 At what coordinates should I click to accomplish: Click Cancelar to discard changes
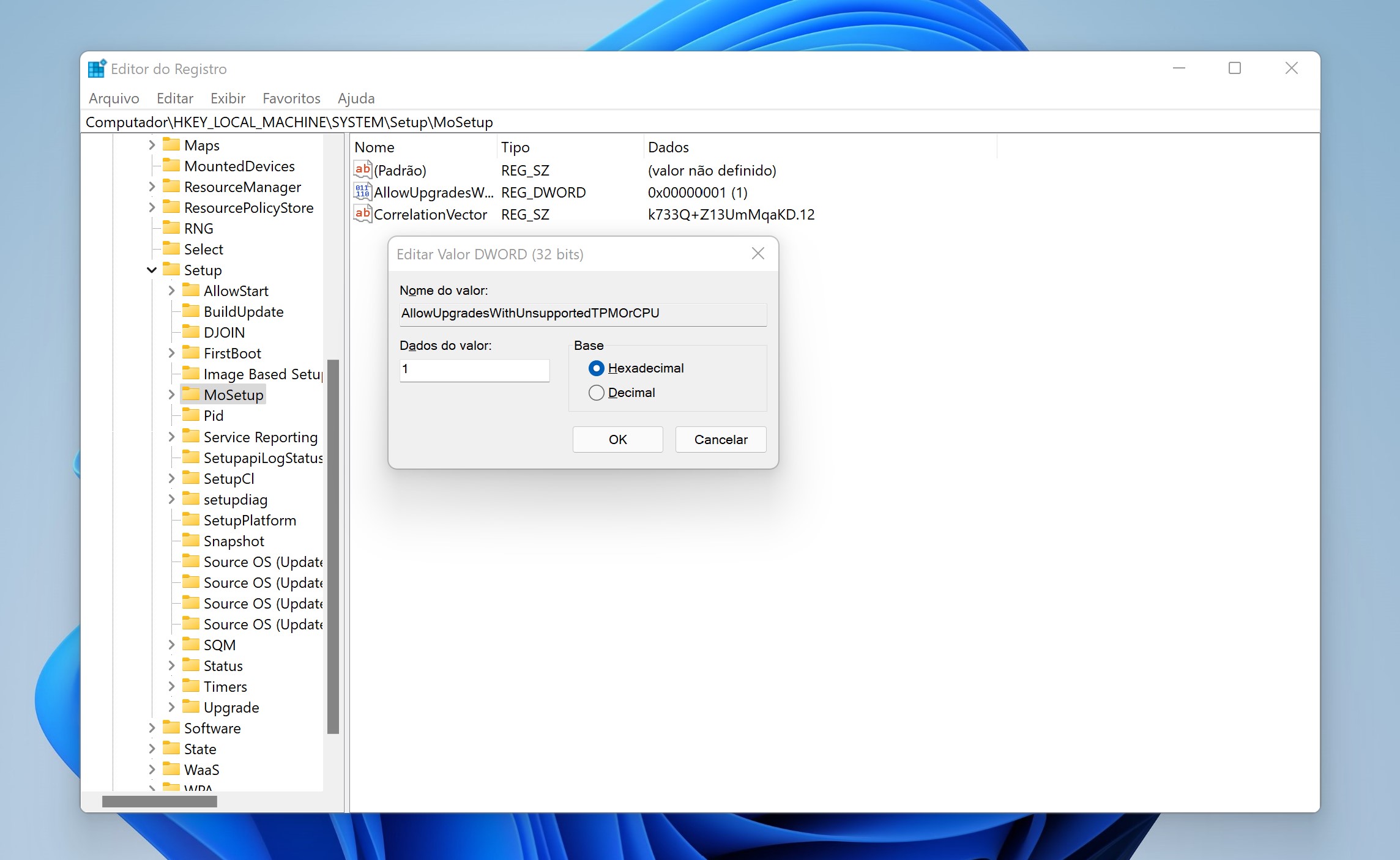[x=719, y=439]
